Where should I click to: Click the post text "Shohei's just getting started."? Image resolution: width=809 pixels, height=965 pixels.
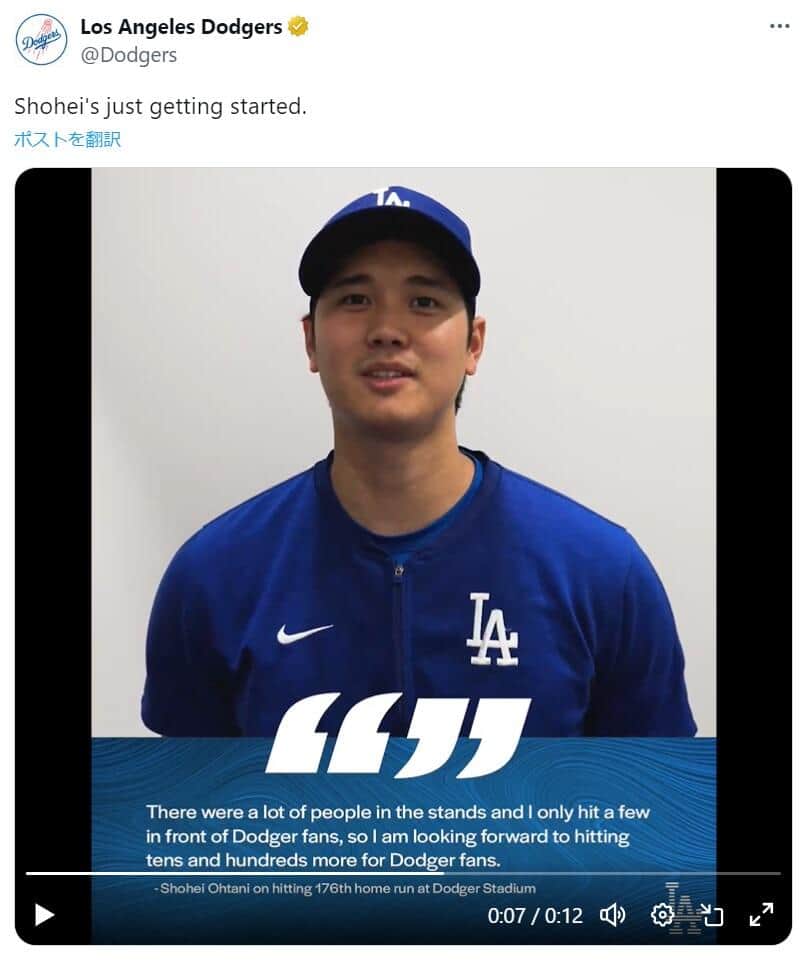tap(160, 106)
